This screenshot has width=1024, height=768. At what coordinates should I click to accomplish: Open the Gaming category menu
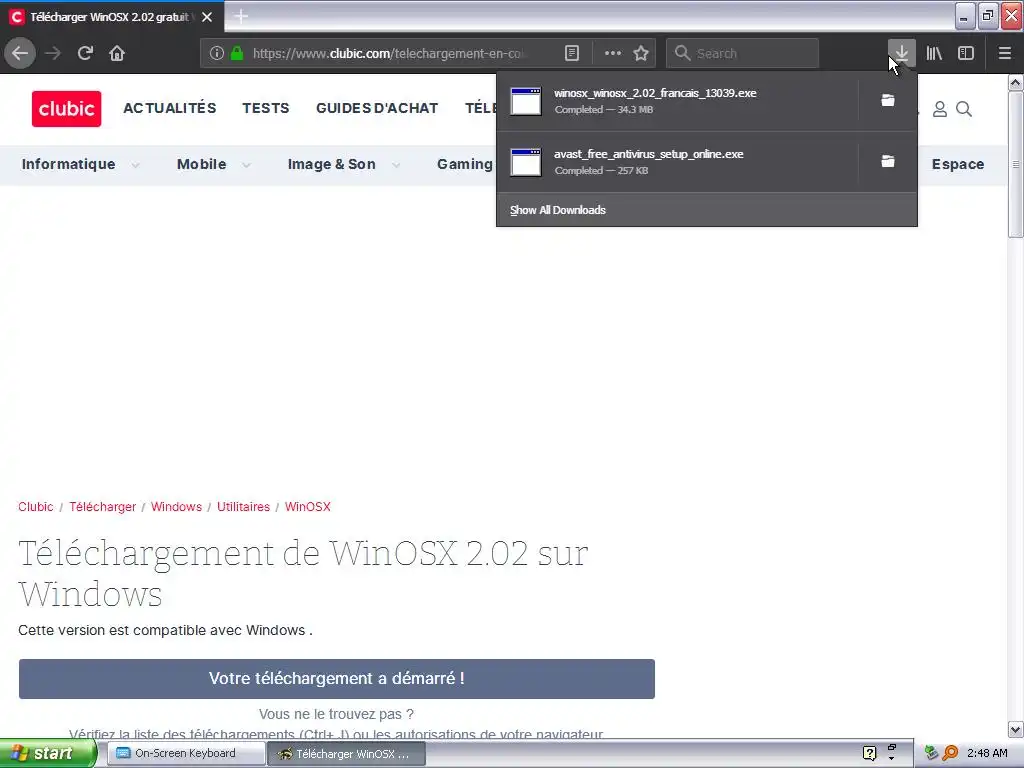(465, 164)
